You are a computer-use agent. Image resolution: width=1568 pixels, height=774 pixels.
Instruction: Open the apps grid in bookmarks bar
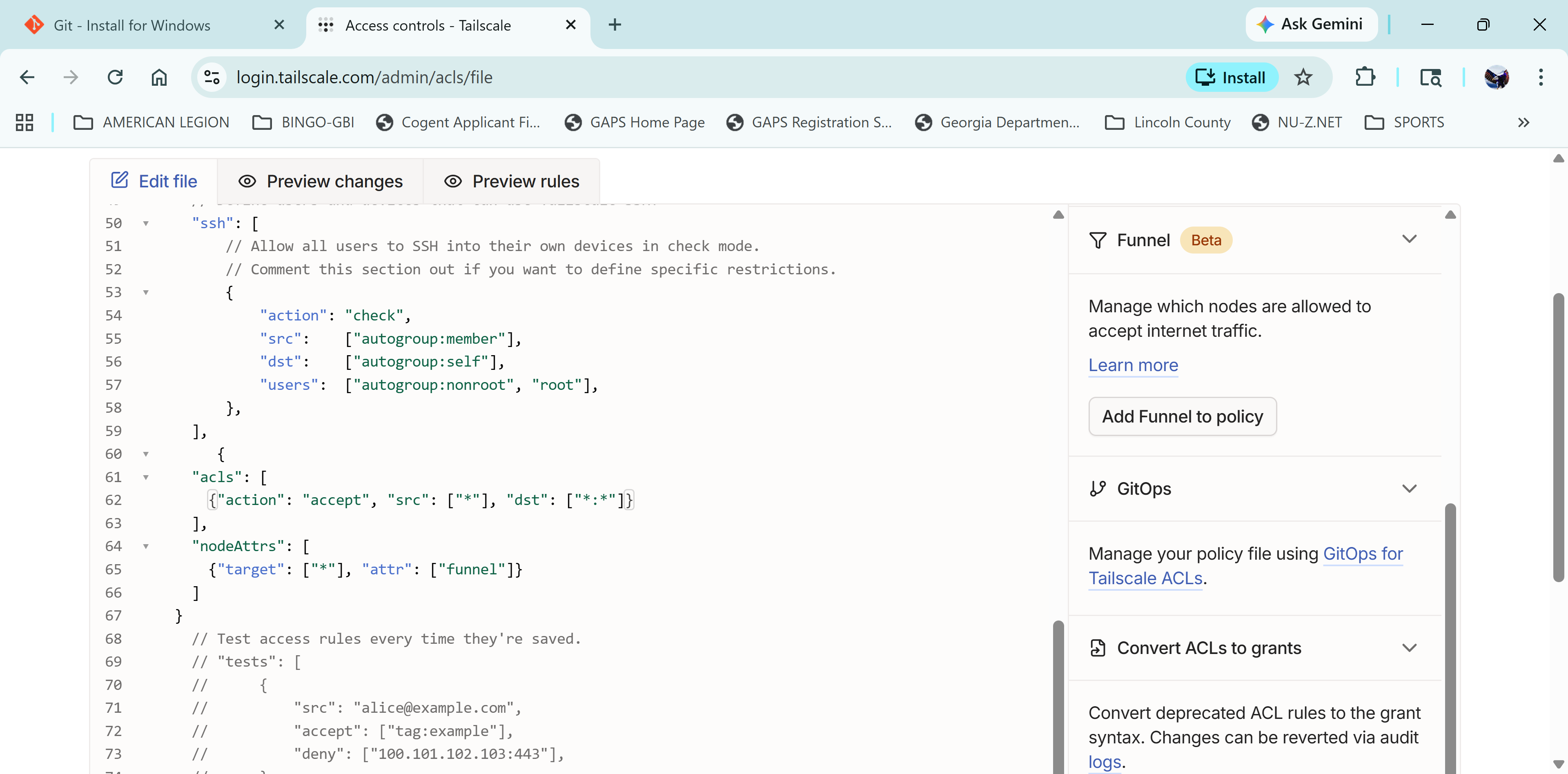[24, 122]
